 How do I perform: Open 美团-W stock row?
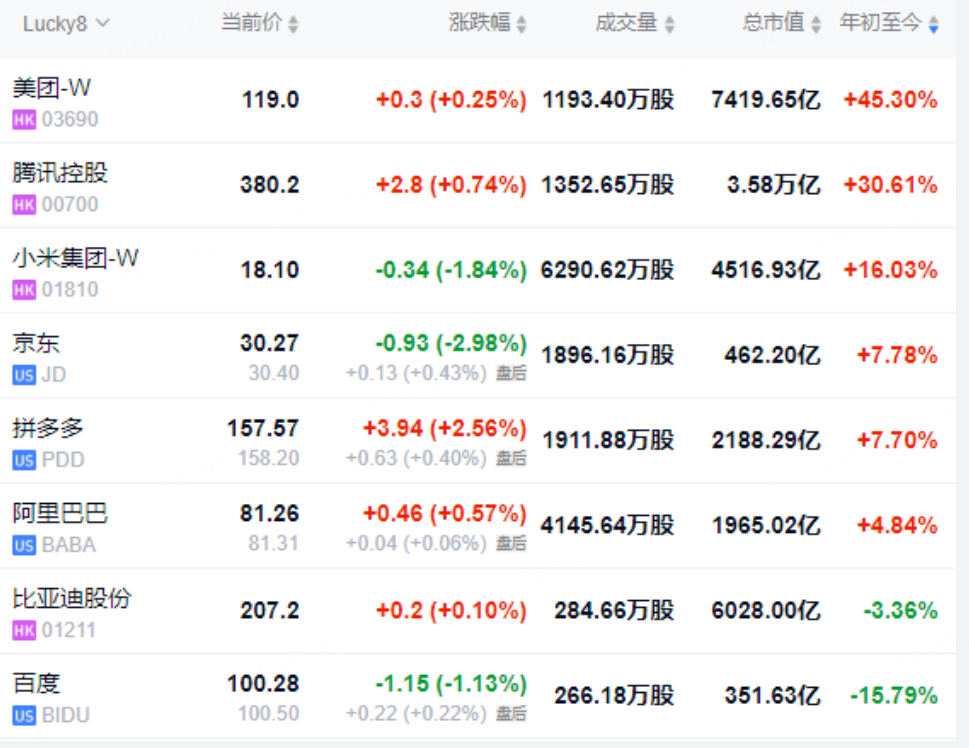(x=478, y=101)
